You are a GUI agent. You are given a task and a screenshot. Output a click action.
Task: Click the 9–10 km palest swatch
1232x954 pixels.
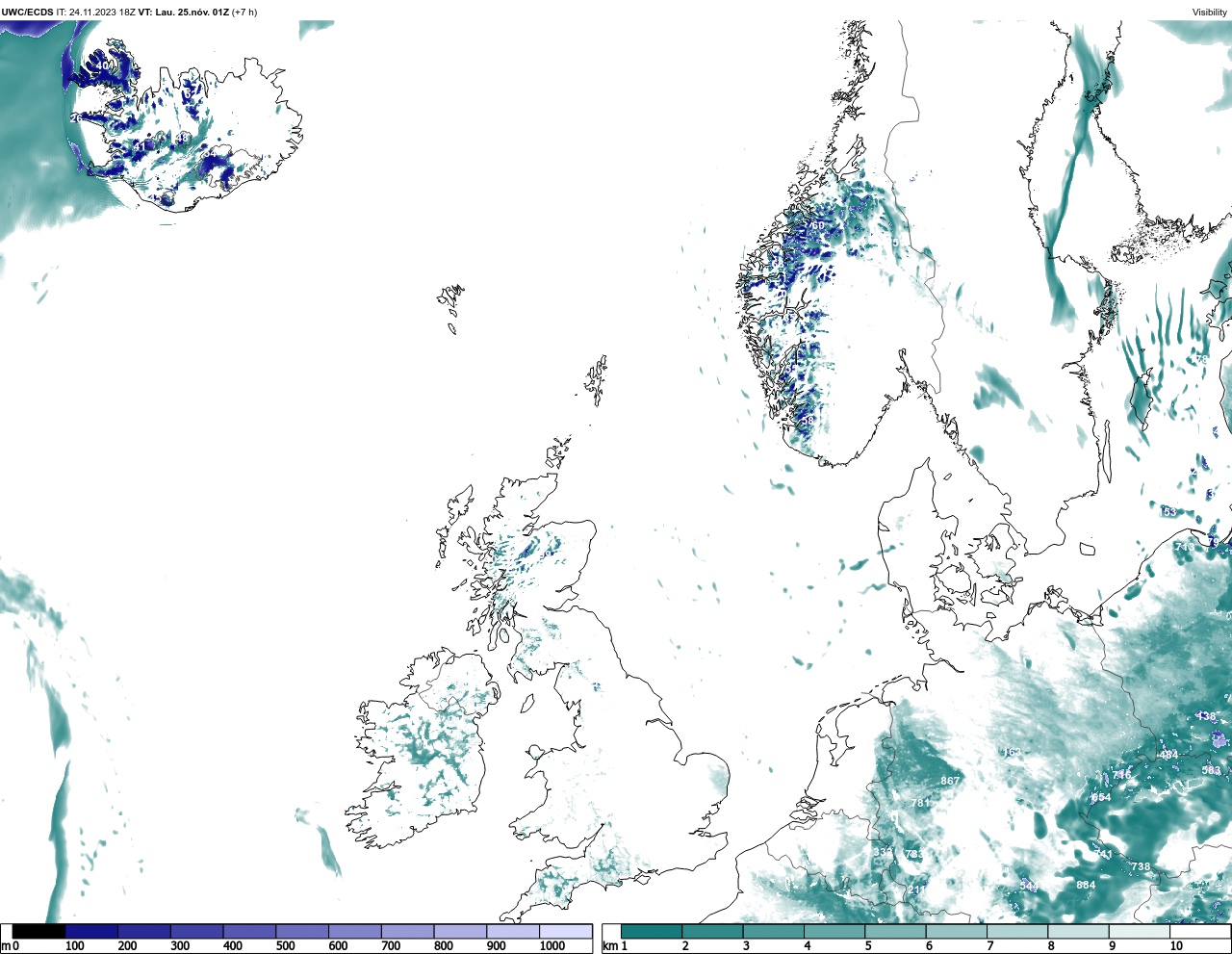1140,931
